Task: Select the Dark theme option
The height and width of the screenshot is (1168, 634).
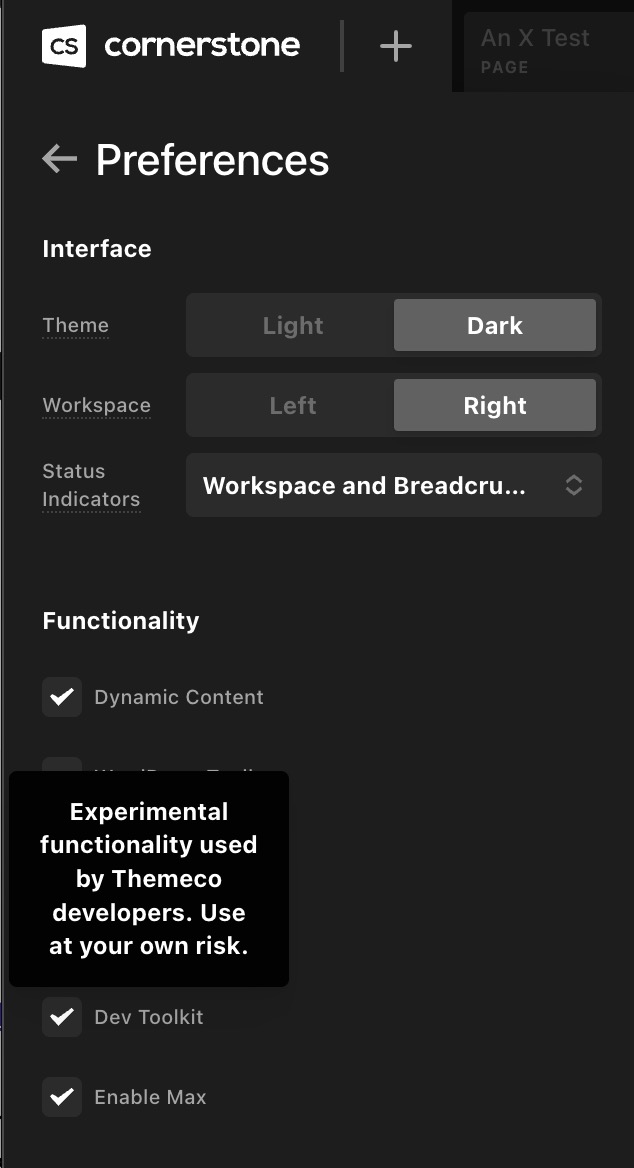Action: (495, 326)
